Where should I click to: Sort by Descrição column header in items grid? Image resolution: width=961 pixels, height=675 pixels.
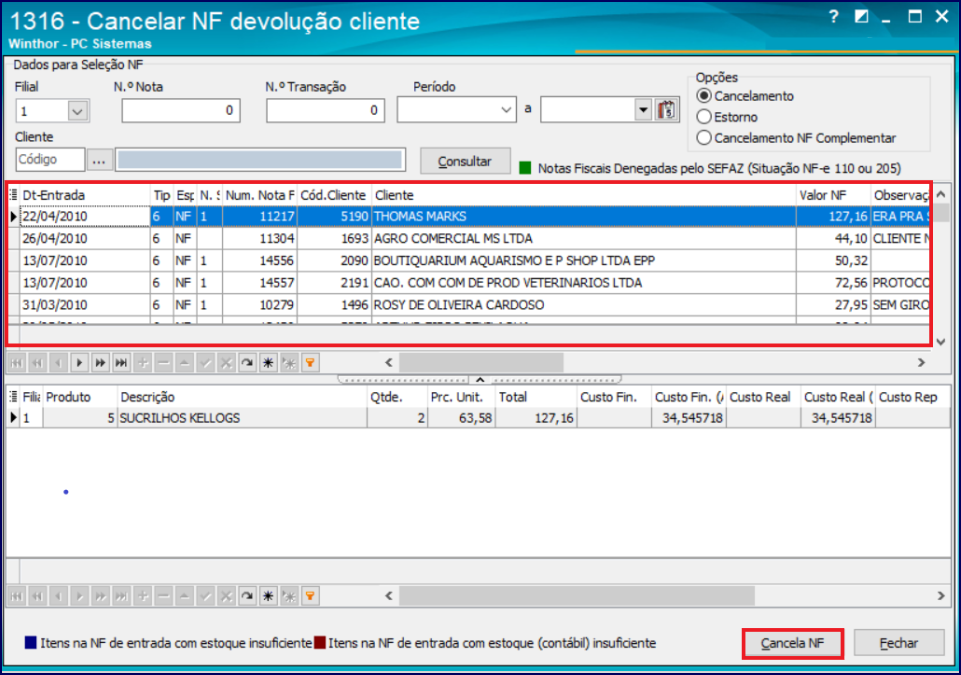pos(242,397)
